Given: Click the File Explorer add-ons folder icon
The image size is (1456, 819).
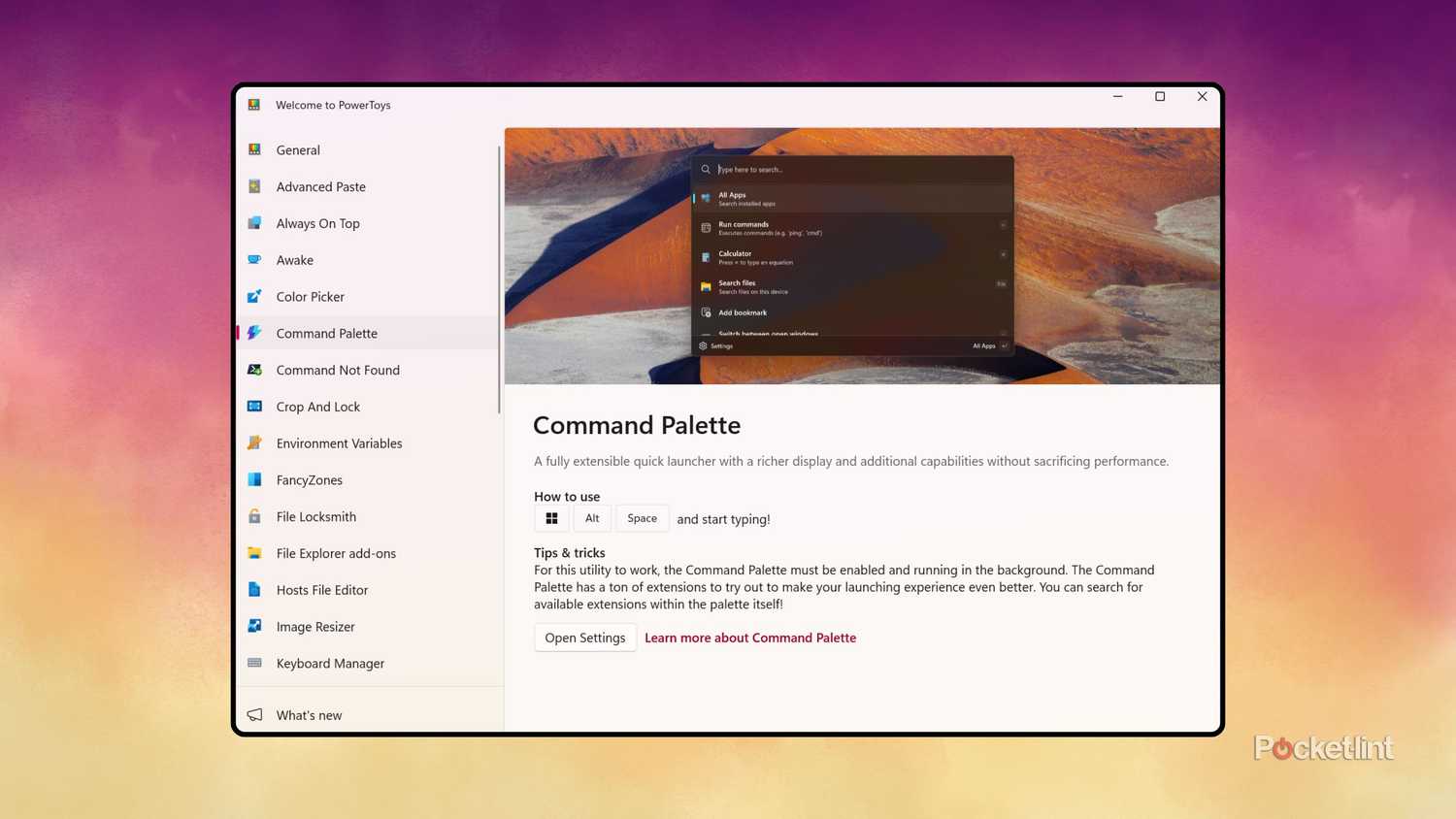Looking at the screenshot, I should [254, 553].
